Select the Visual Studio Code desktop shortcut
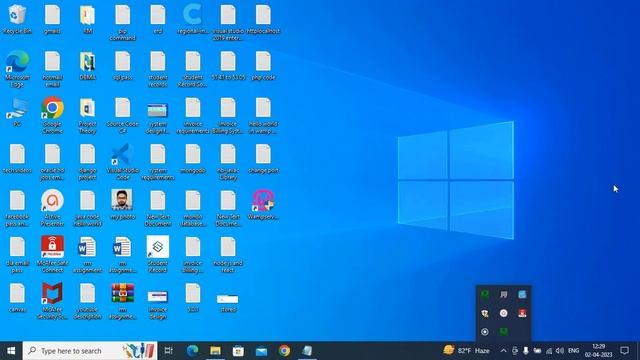Screen dimensions: 640x360 (x=122, y=162)
